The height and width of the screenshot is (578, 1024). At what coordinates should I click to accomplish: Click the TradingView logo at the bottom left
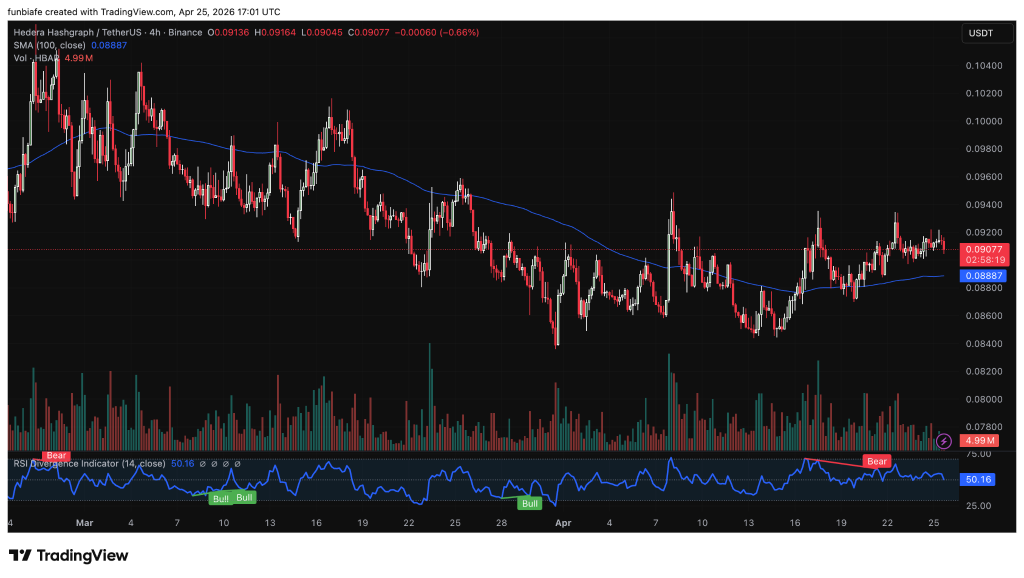point(69,555)
